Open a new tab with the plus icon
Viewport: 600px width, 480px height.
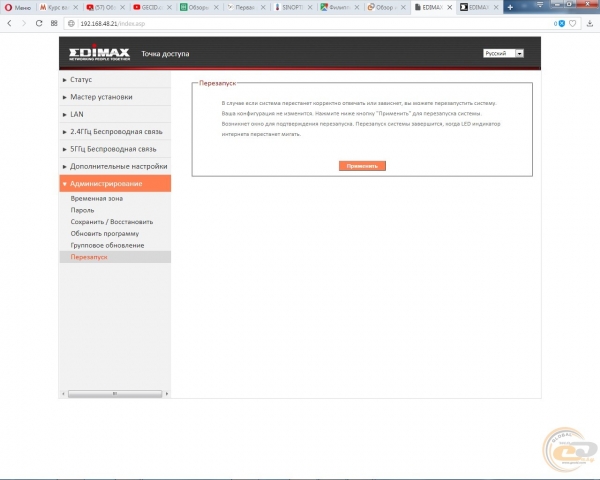pyautogui.click(x=510, y=7)
